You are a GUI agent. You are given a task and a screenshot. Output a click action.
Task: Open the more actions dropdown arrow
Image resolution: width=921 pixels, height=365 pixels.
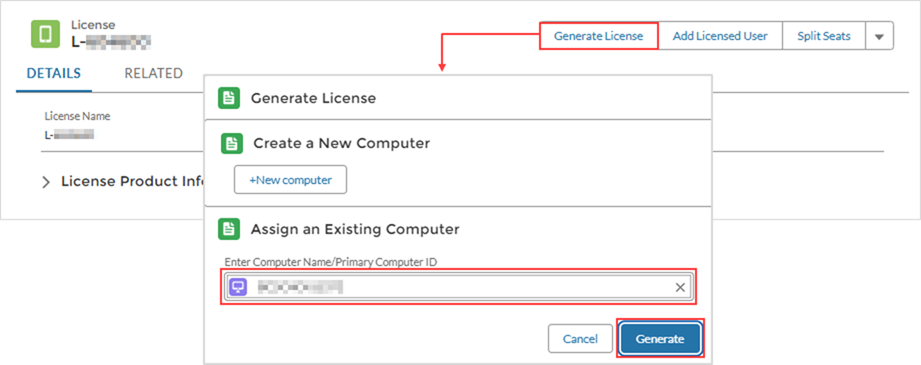879,36
